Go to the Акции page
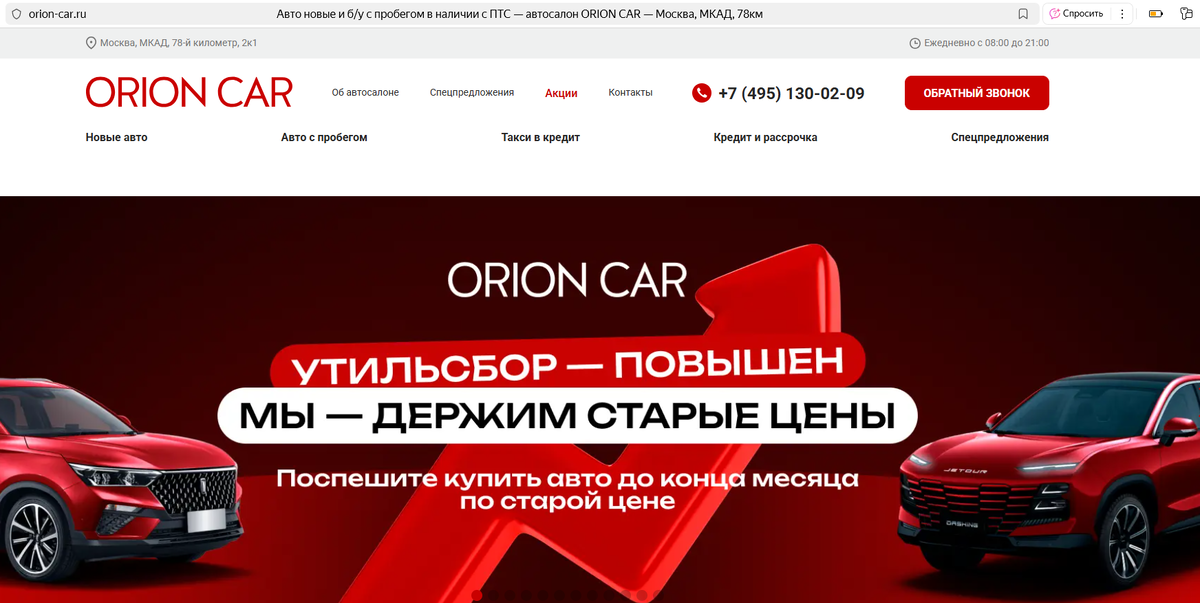Viewport: 1200px width, 603px height. [x=561, y=93]
